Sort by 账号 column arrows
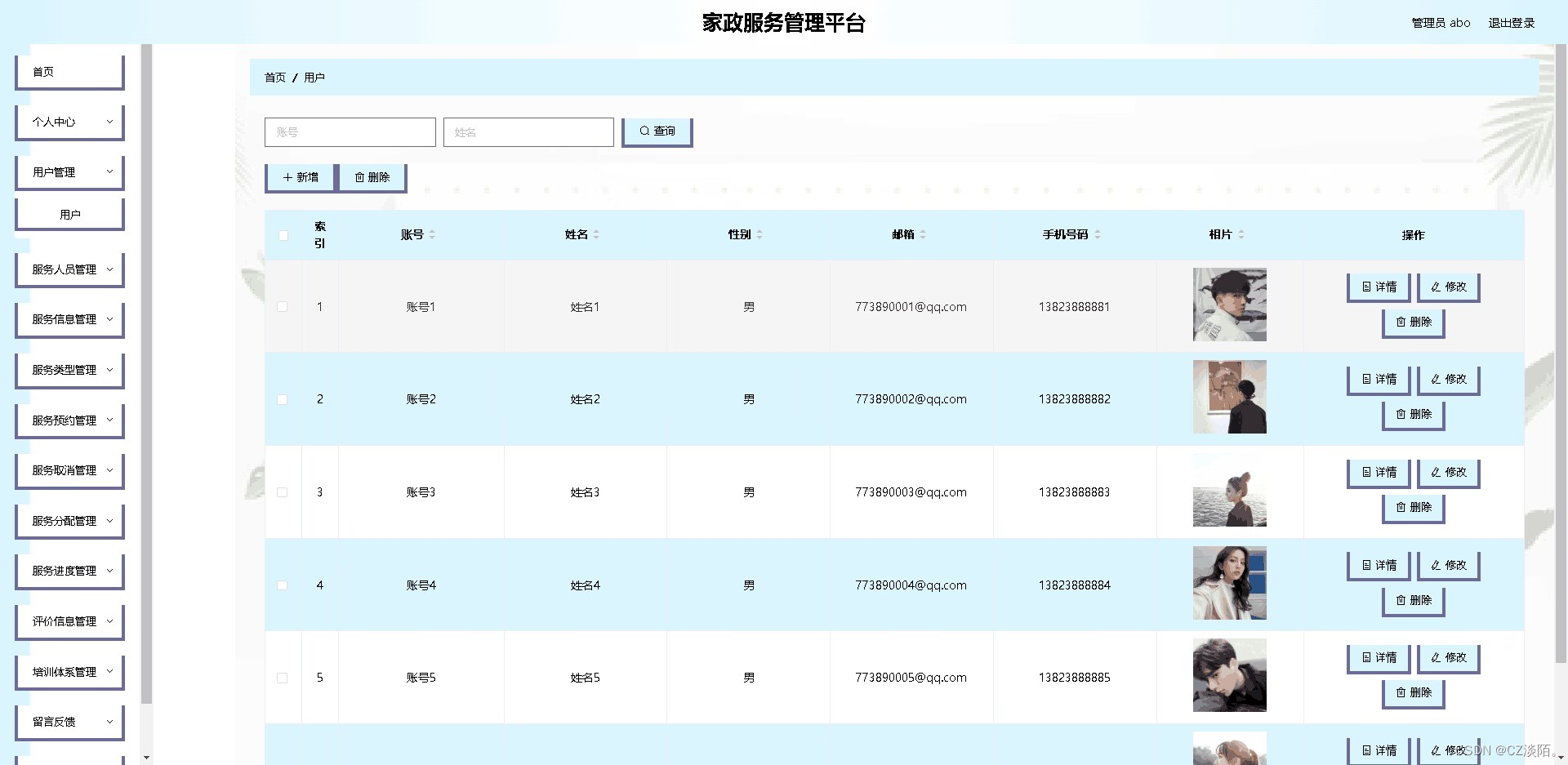The width and height of the screenshot is (1568, 765). 432,234
